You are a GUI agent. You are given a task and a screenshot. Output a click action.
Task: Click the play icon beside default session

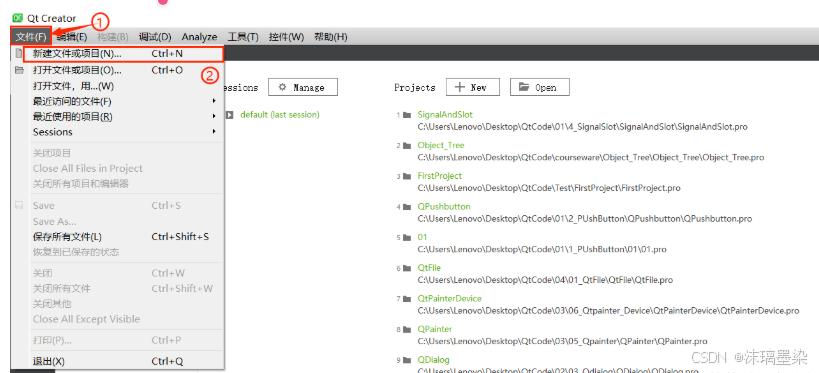pyautogui.click(x=229, y=114)
